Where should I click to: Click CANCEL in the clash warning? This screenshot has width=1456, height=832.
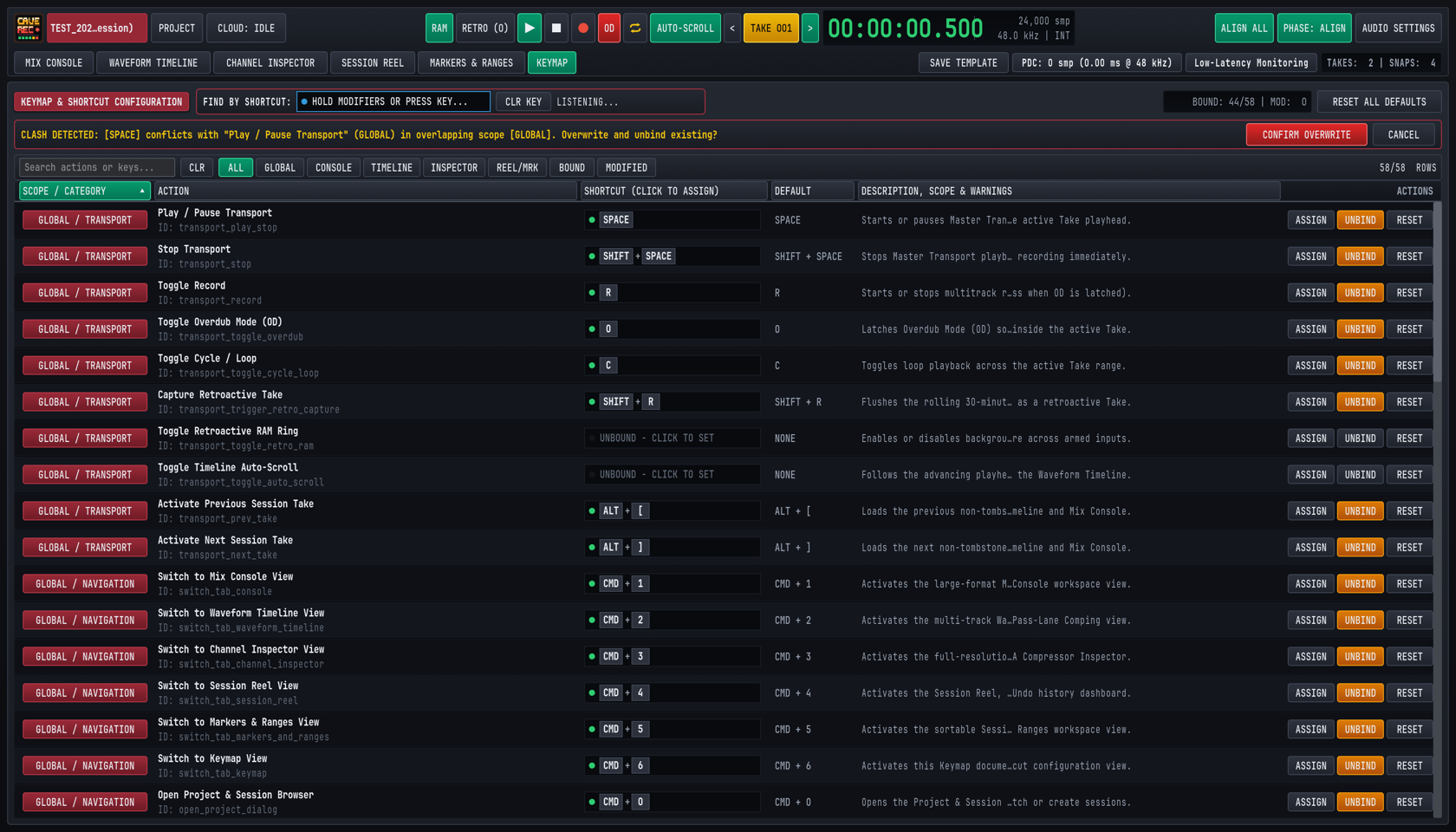click(1403, 134)
